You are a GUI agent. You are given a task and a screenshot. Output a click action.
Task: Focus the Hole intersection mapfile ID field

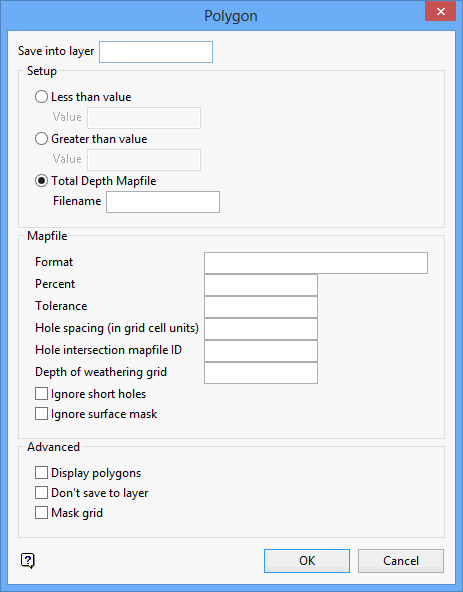261,351
